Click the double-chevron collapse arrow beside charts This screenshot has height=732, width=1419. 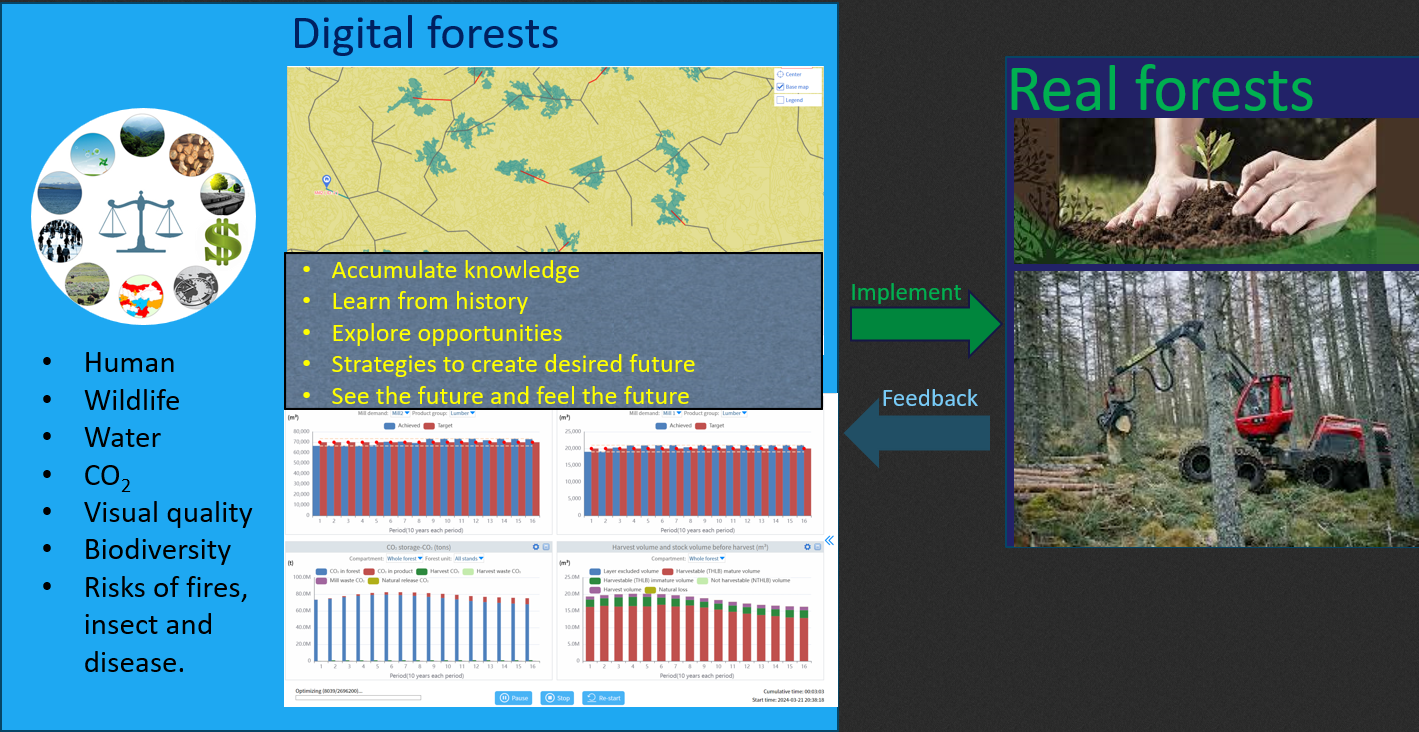coord(829,541)
